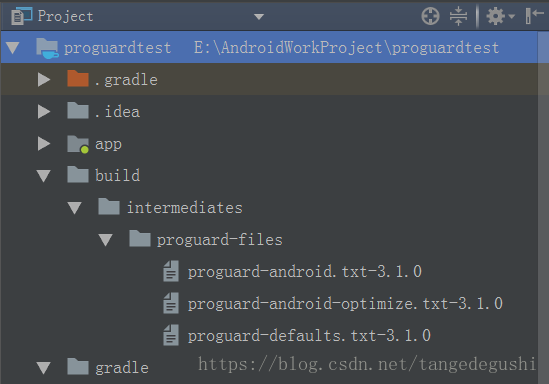Click the E:\AndroidWorkProject\proguardtest path text

pyautogui.click(x=346, y=48)
